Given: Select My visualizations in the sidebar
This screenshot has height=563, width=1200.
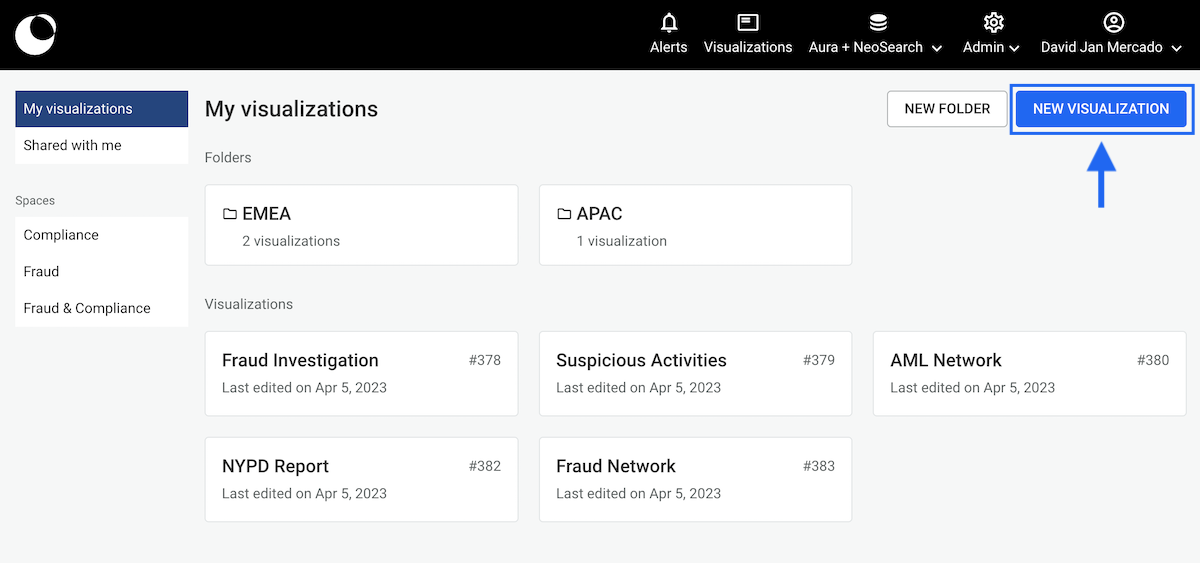Looking at the screenshot, I should pyautogui.click(x=101, y=109).
